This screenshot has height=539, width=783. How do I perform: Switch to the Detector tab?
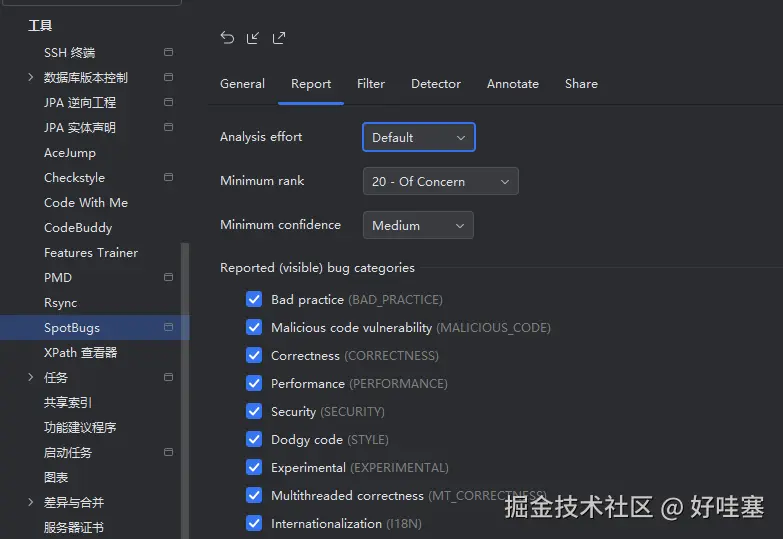pos(435,83)
